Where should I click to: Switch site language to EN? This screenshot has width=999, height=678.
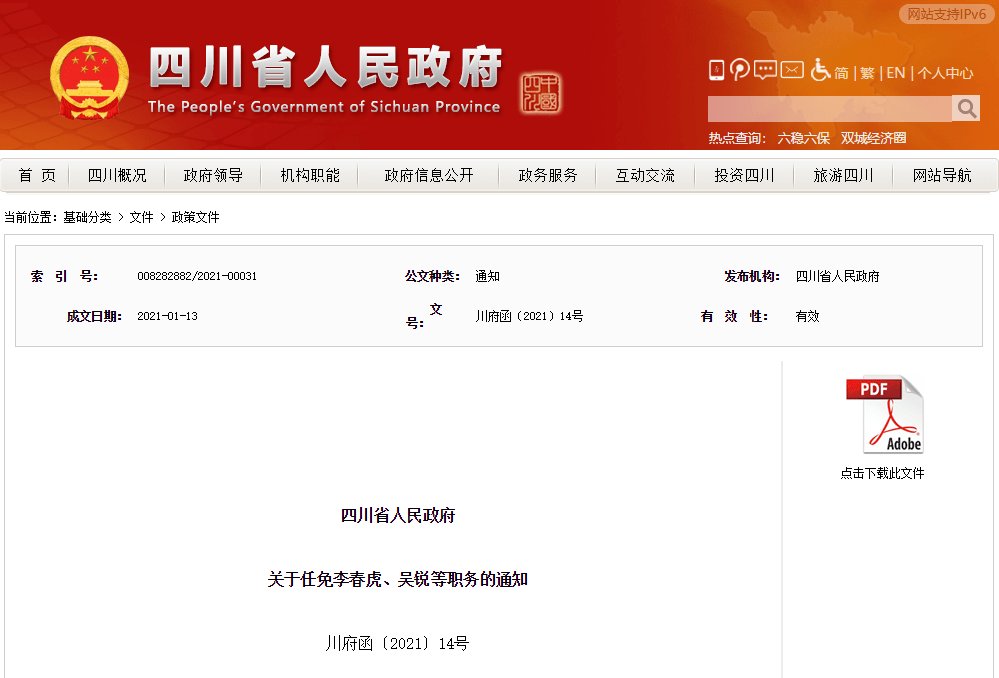pos(895,73)
